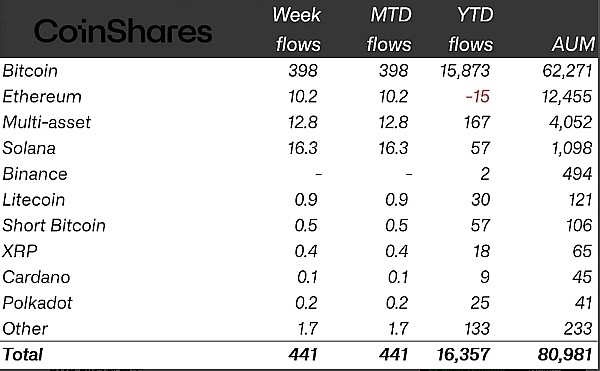Click the AUM column header
The height and width of the screenshot is (371, 600).
click(x=573, y=44)
